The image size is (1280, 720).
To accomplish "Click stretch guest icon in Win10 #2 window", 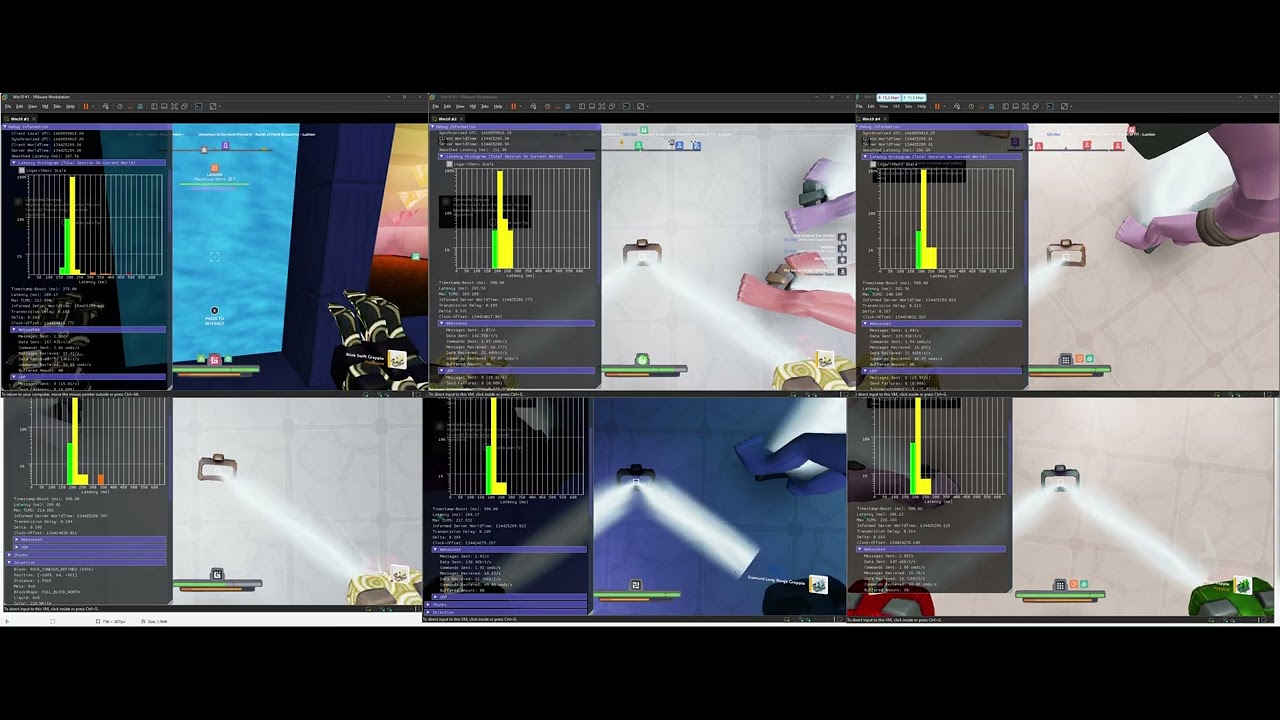I will pos(641,106).
